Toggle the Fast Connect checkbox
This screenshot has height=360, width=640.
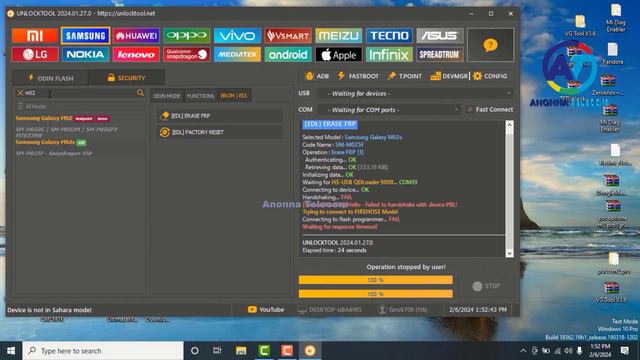pos(470,109)
